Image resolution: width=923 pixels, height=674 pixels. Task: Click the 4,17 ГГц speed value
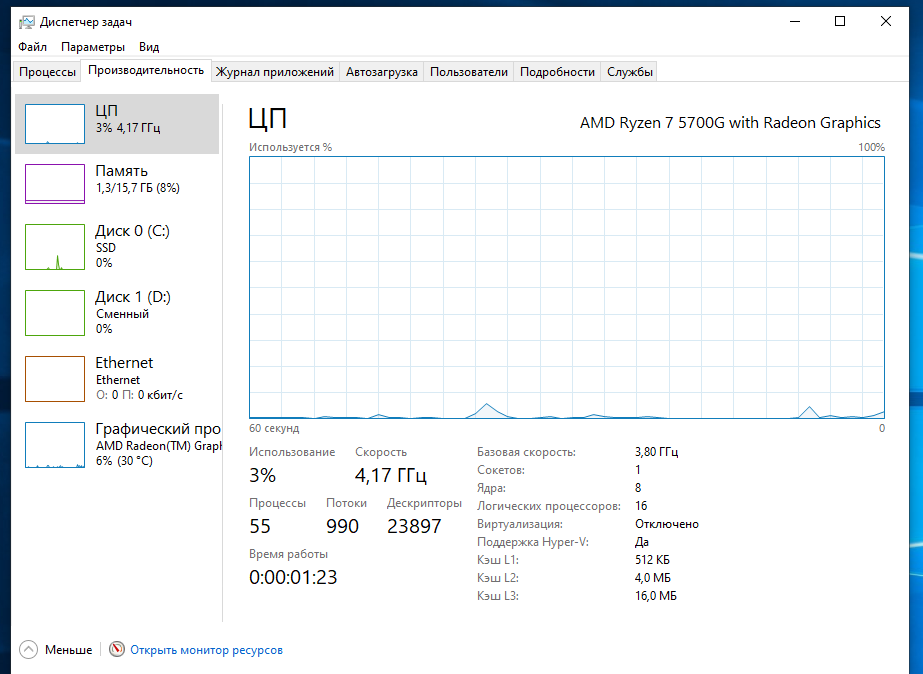[391, 475]
